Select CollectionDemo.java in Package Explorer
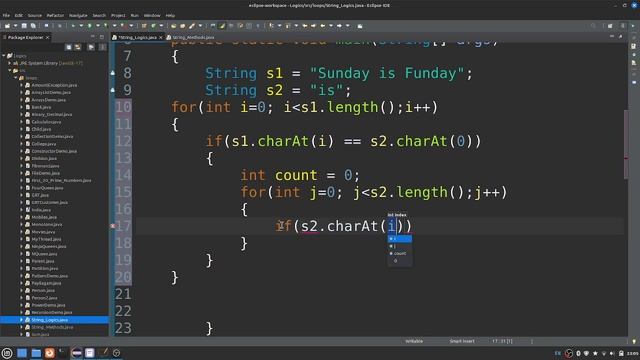The image size is (640, 360). click(52, 136)
